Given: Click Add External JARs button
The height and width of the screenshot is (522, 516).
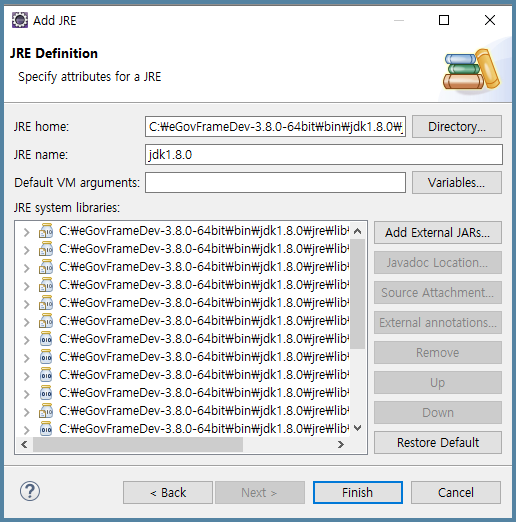Looking at the screenshot, I should [438, 233].
